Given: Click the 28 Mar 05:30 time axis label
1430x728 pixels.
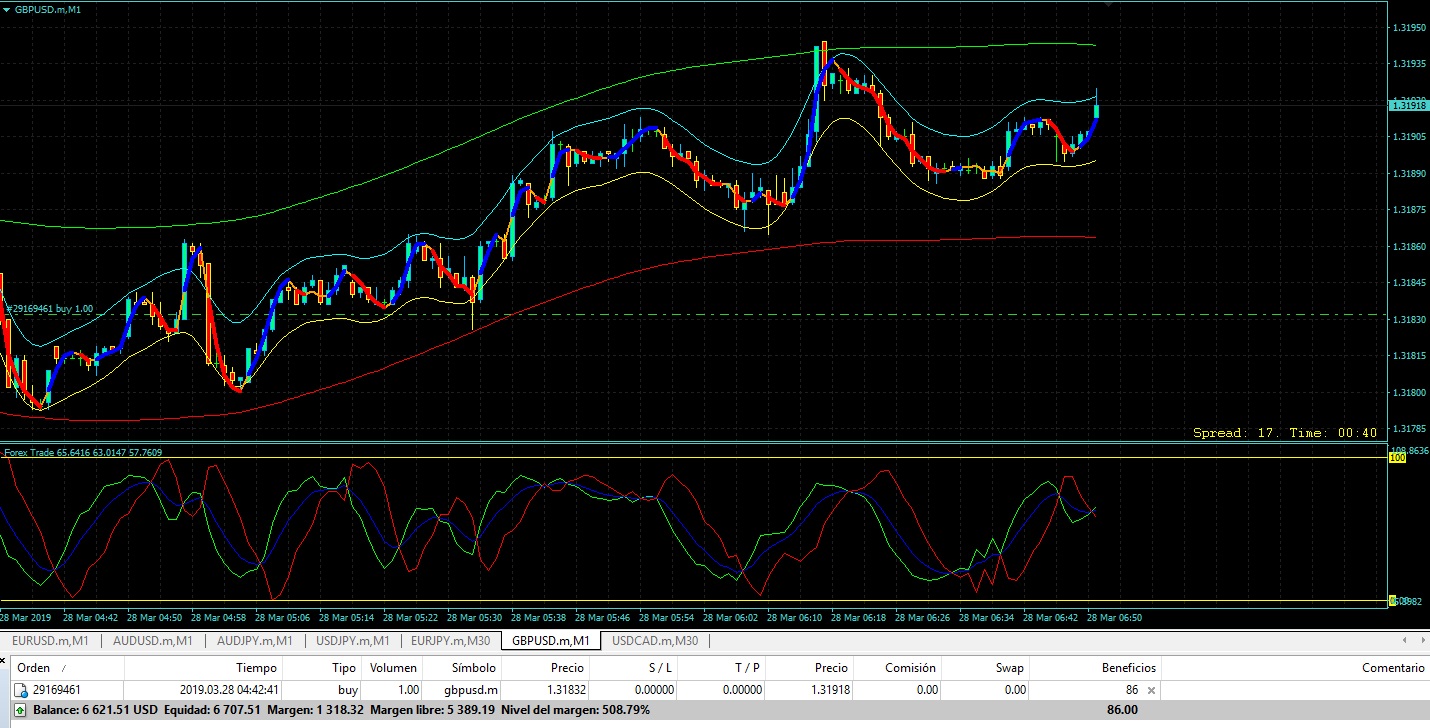Looking at the screenshot, I should (x=475, y=618).
